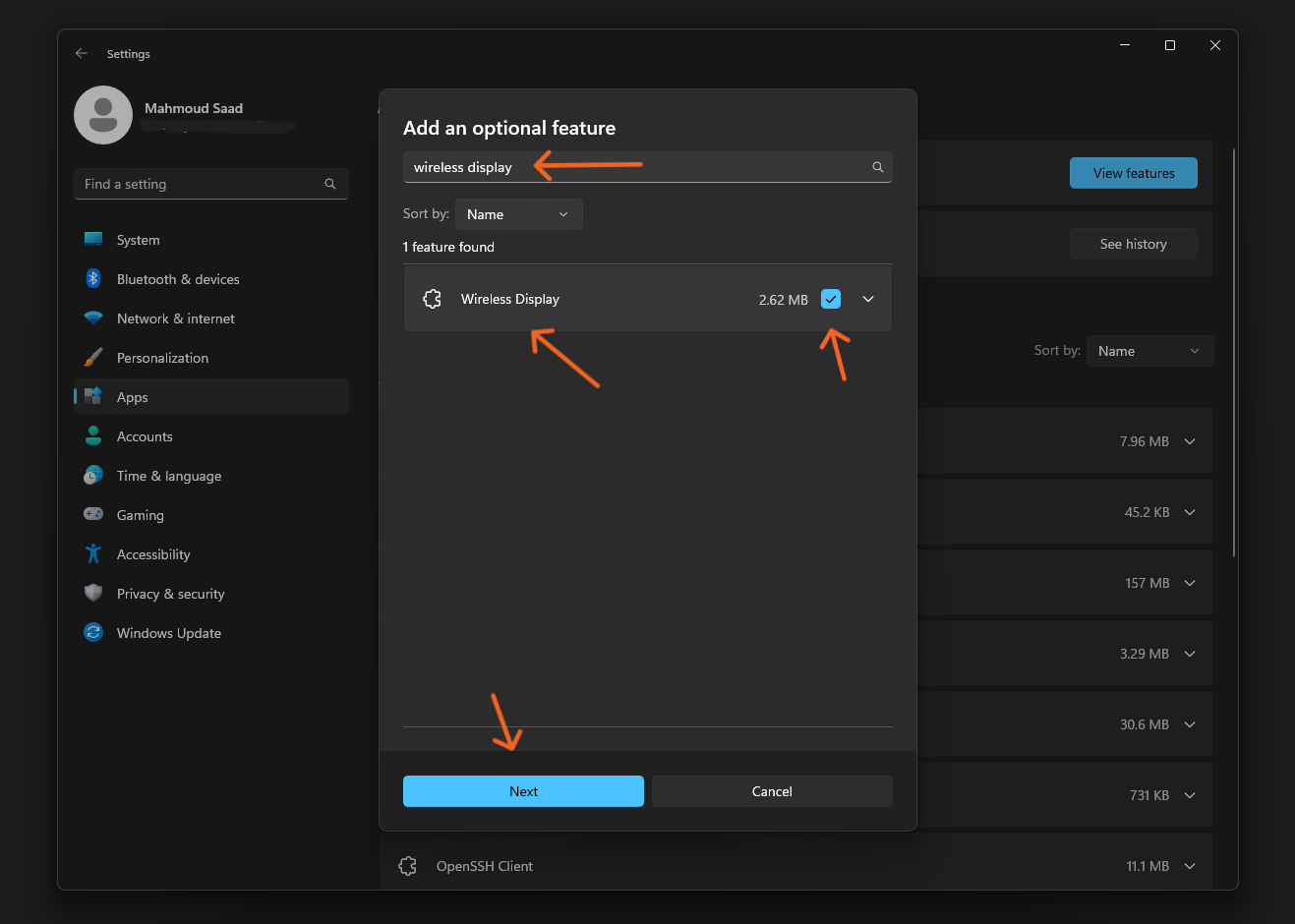
Task: Click the Personalization paintbrush icon
Action: 93,358
